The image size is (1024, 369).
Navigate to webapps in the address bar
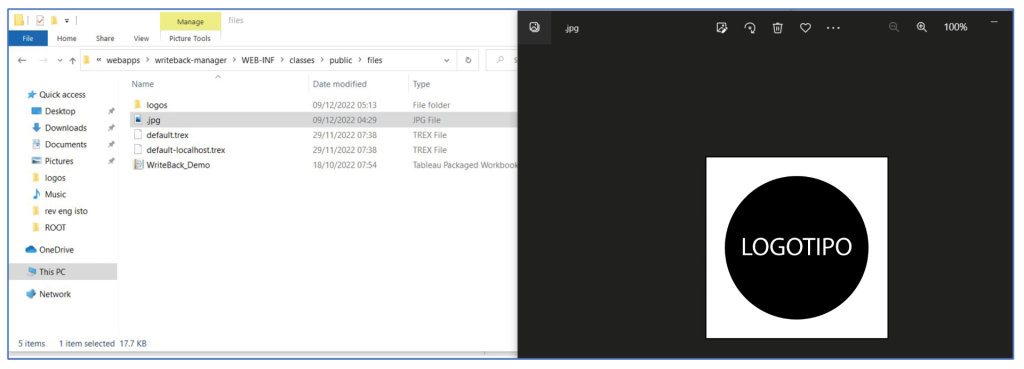124,60
